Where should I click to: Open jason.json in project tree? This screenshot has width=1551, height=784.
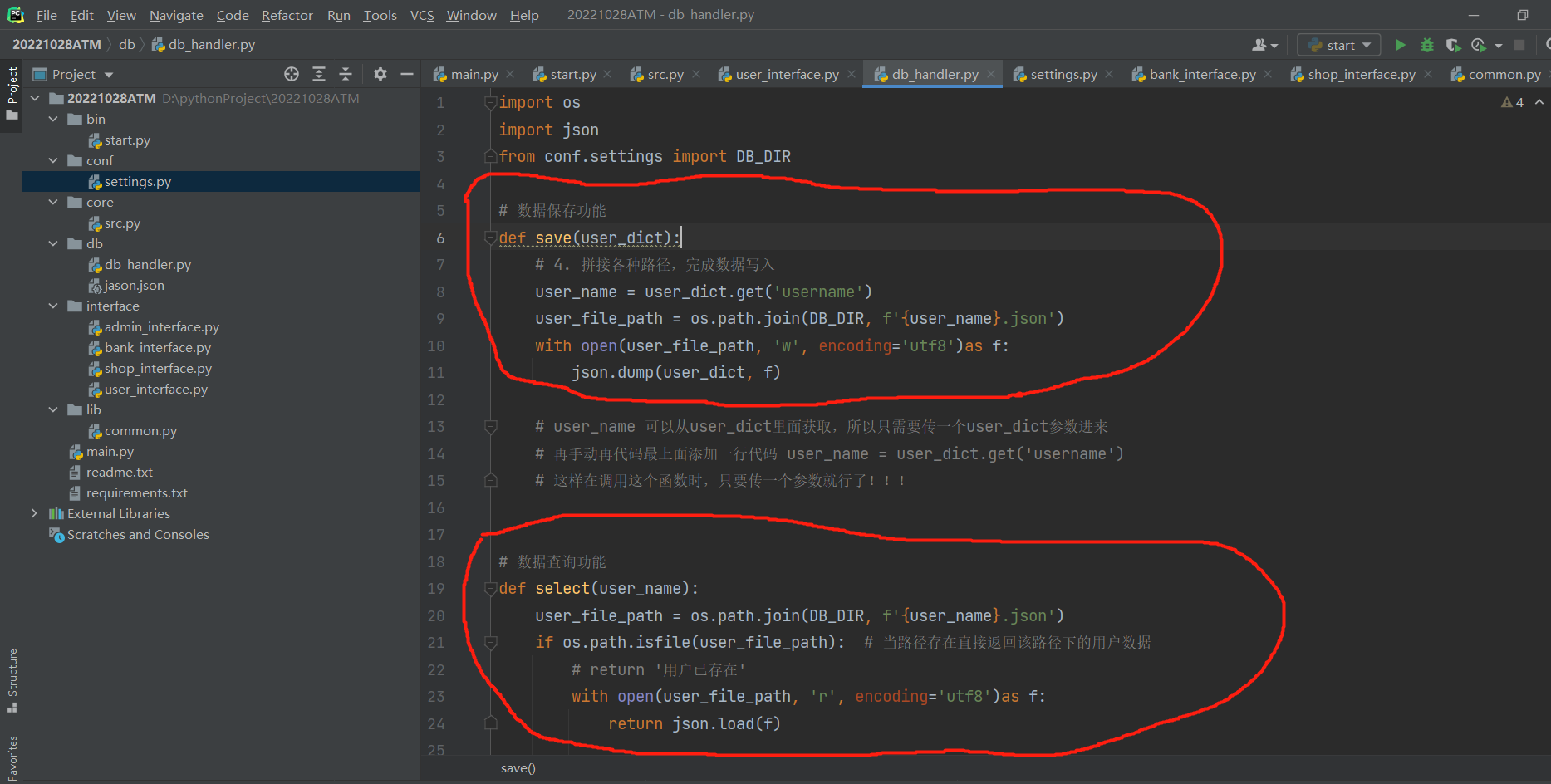point(134,285)
